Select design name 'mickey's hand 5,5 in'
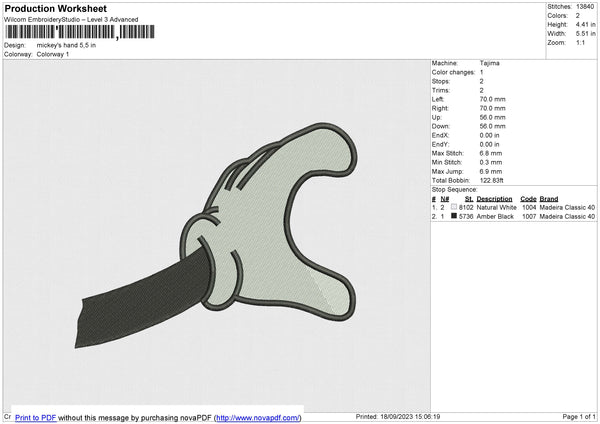The width and height of the screenshot is (600, 424). pyautogui.click(x=66, y=45)
